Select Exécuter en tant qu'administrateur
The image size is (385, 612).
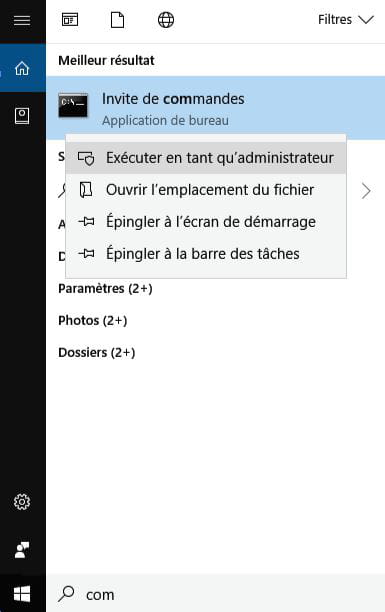206,158
